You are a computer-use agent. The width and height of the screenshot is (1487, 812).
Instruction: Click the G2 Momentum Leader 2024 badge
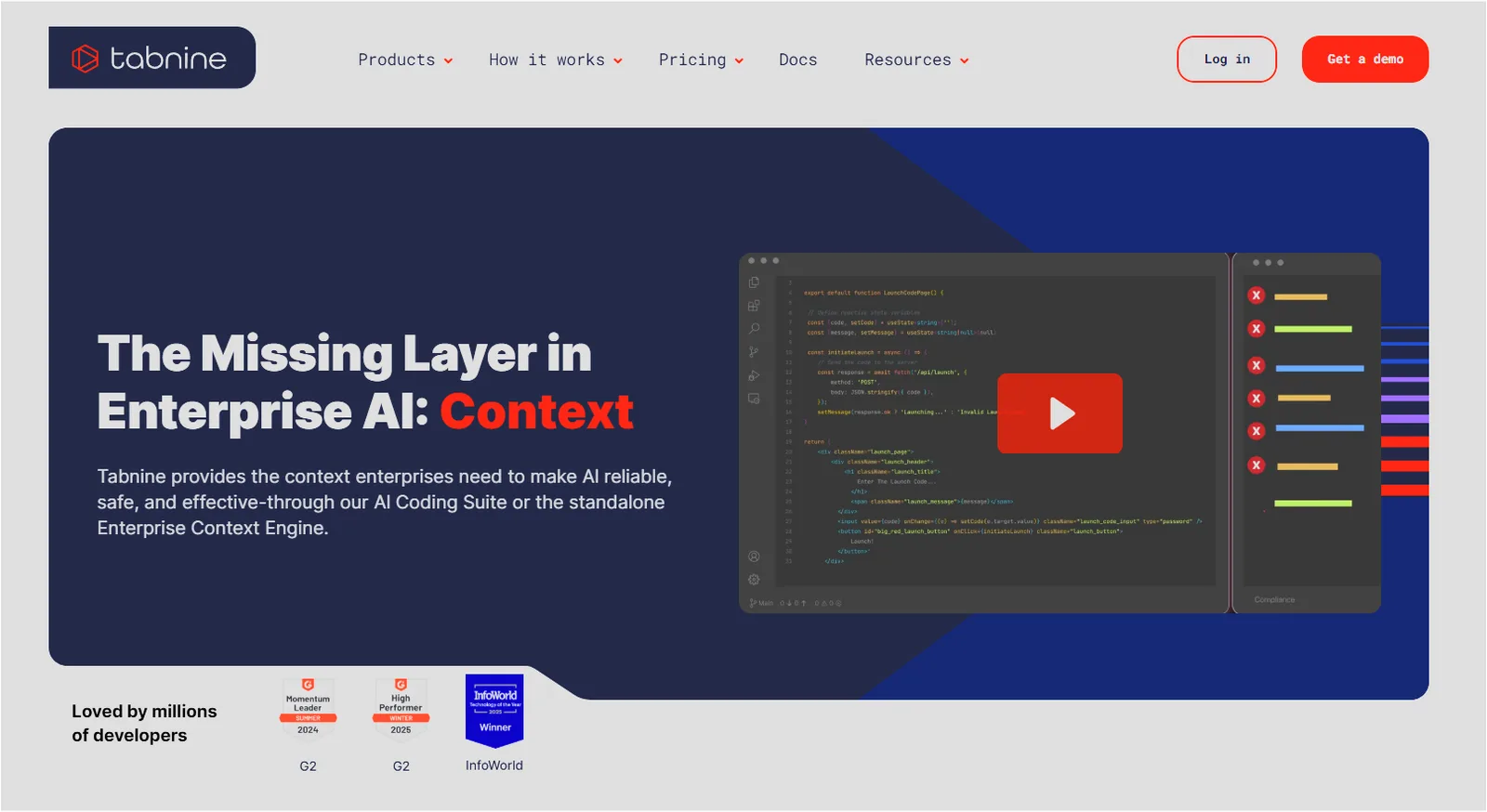click(308, 708)
